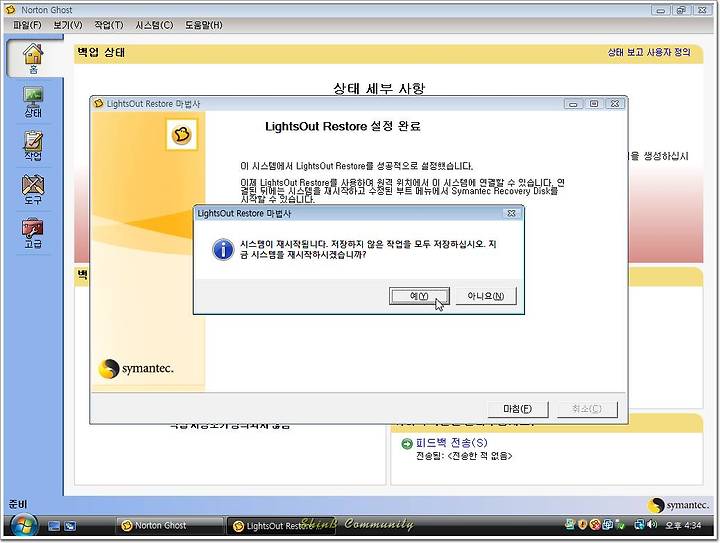Open the Tools (도구) sidebar icon

click(33, 190)
